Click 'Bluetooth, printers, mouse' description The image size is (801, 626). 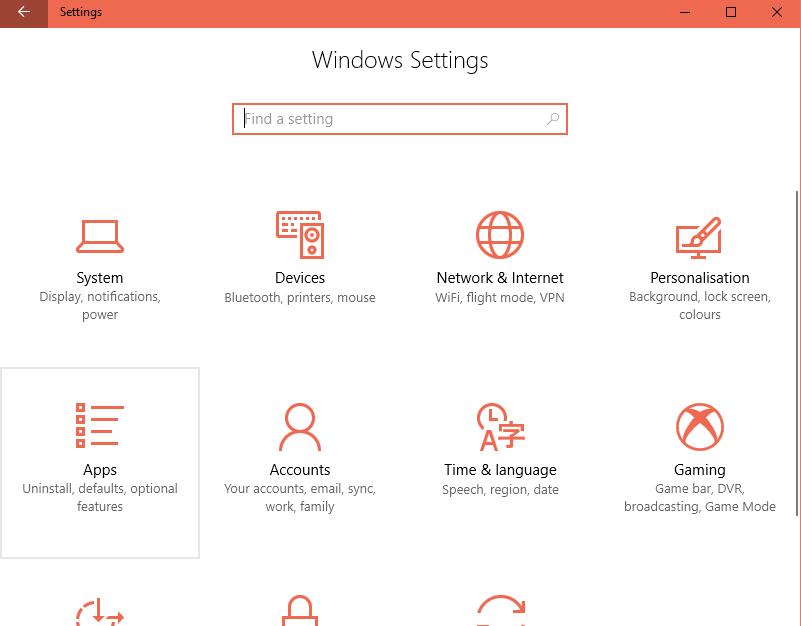click(300, 297)
